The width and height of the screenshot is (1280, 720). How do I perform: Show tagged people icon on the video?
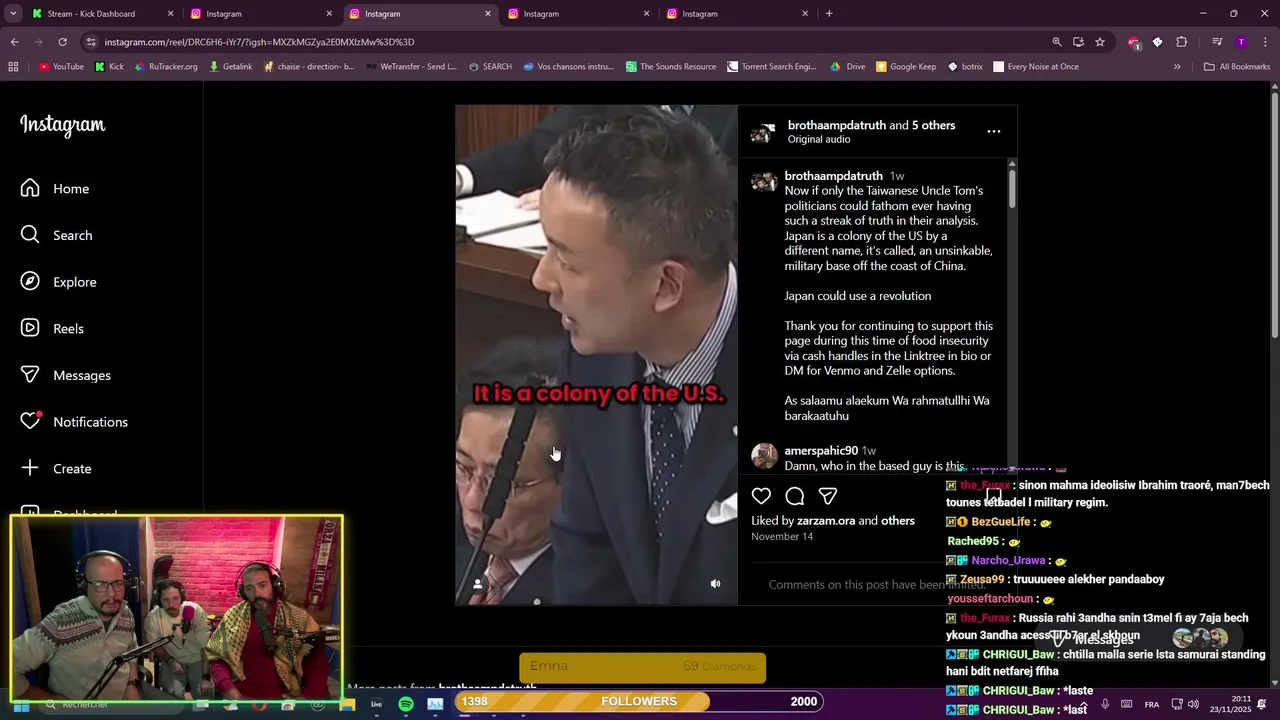(477, 584)
